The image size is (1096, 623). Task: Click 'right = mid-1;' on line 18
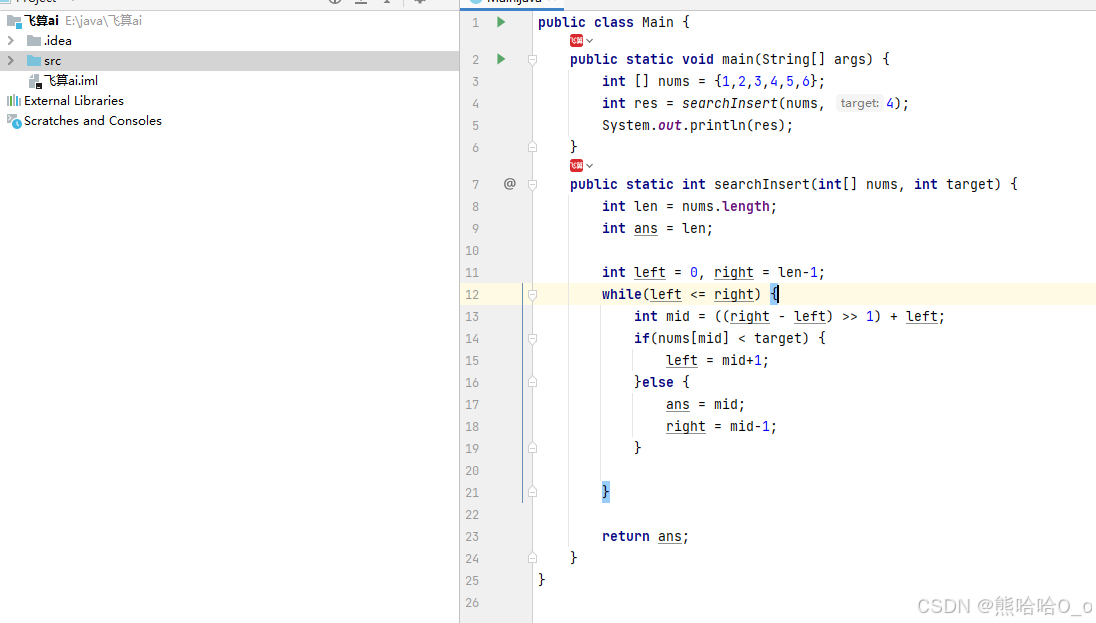[721, 427]
